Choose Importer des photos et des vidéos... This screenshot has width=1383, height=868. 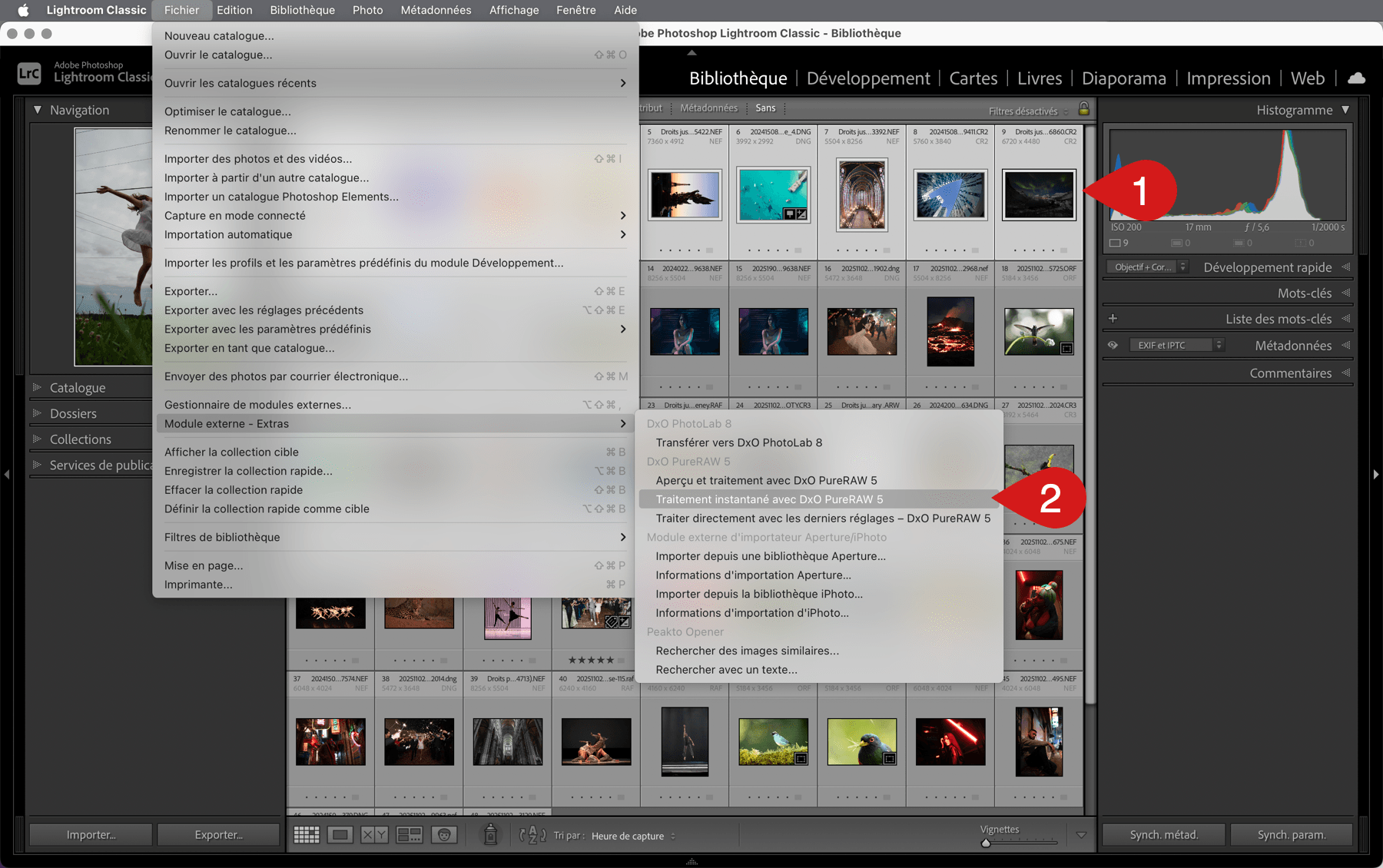point(395,159)
